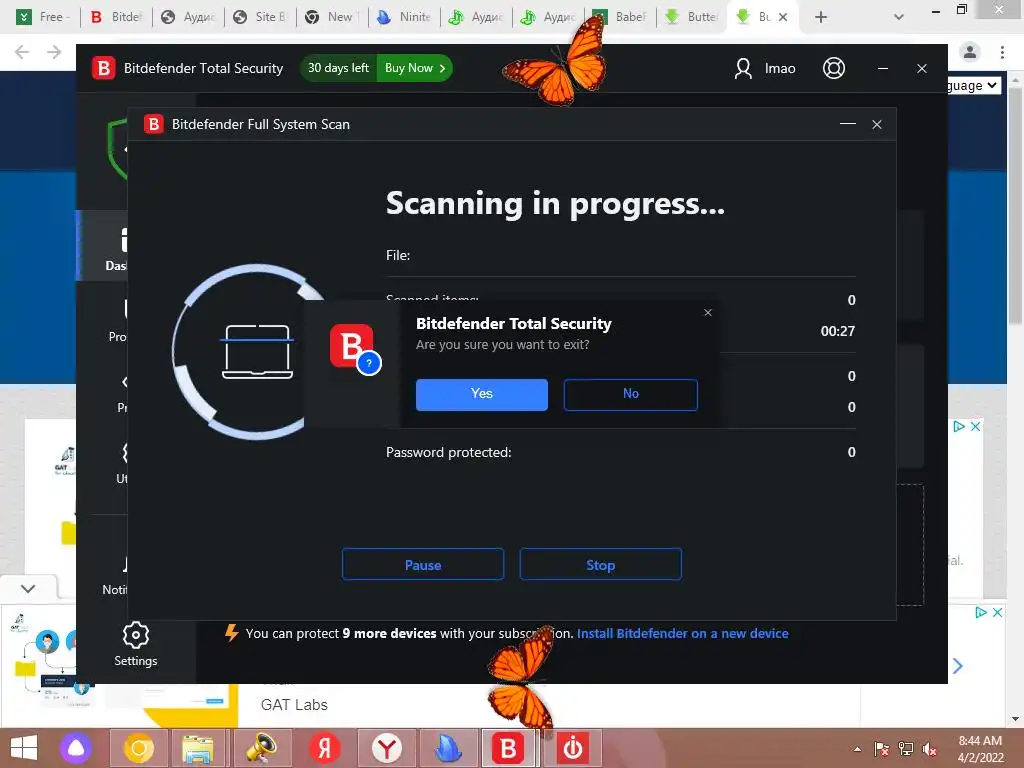Open a new browser tab with plus
Image resolution: width=1024 pixels, height=768 pixels.
[x=821, y=17]
